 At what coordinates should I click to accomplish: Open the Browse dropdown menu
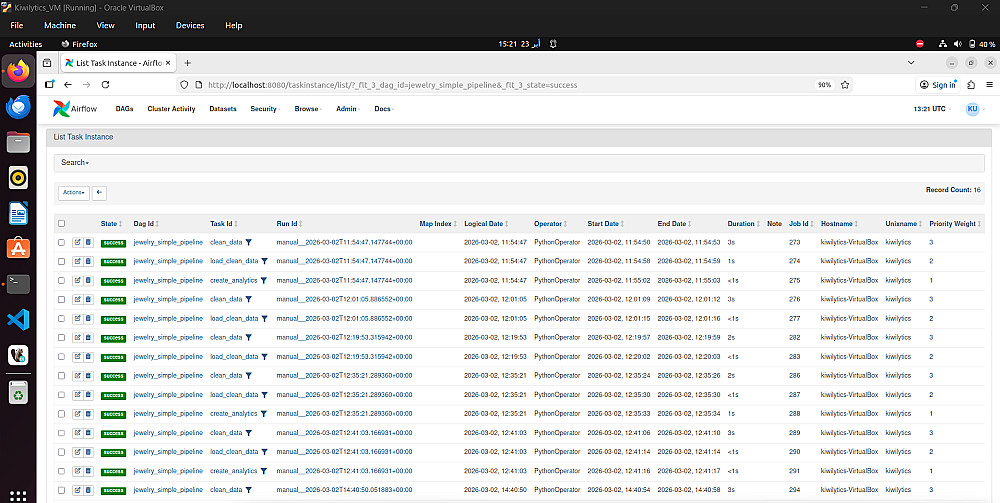(307, 109)
